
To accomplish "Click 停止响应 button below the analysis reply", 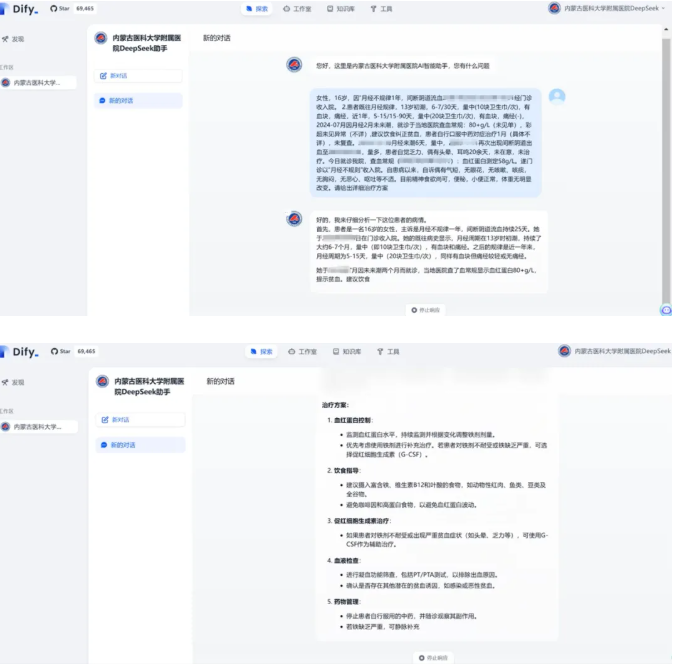I will 425,310.
